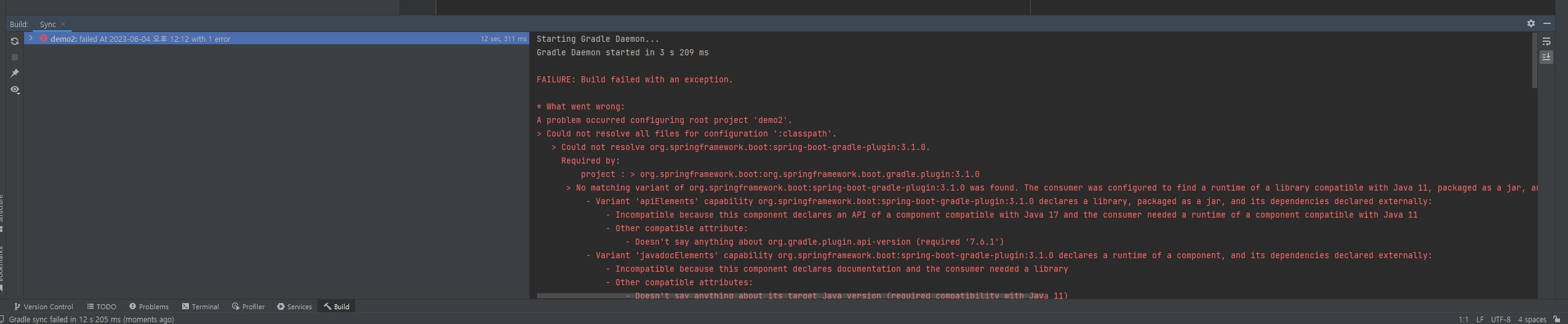This screenshot has width=1568, height=324.
Task: Select the demo2 failed build result row
Action: (246, 39)
